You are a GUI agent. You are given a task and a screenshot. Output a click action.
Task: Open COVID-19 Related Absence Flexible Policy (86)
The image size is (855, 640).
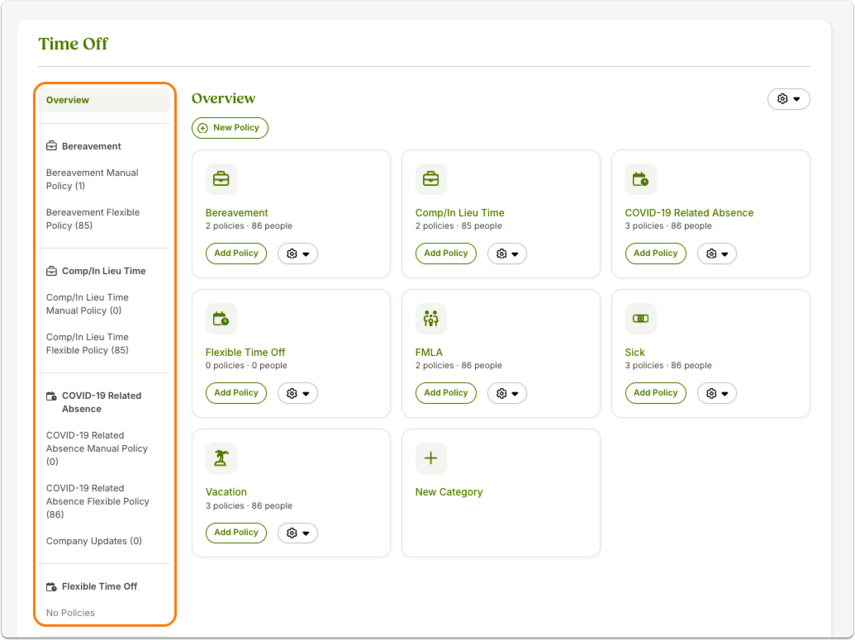(98, 501)
